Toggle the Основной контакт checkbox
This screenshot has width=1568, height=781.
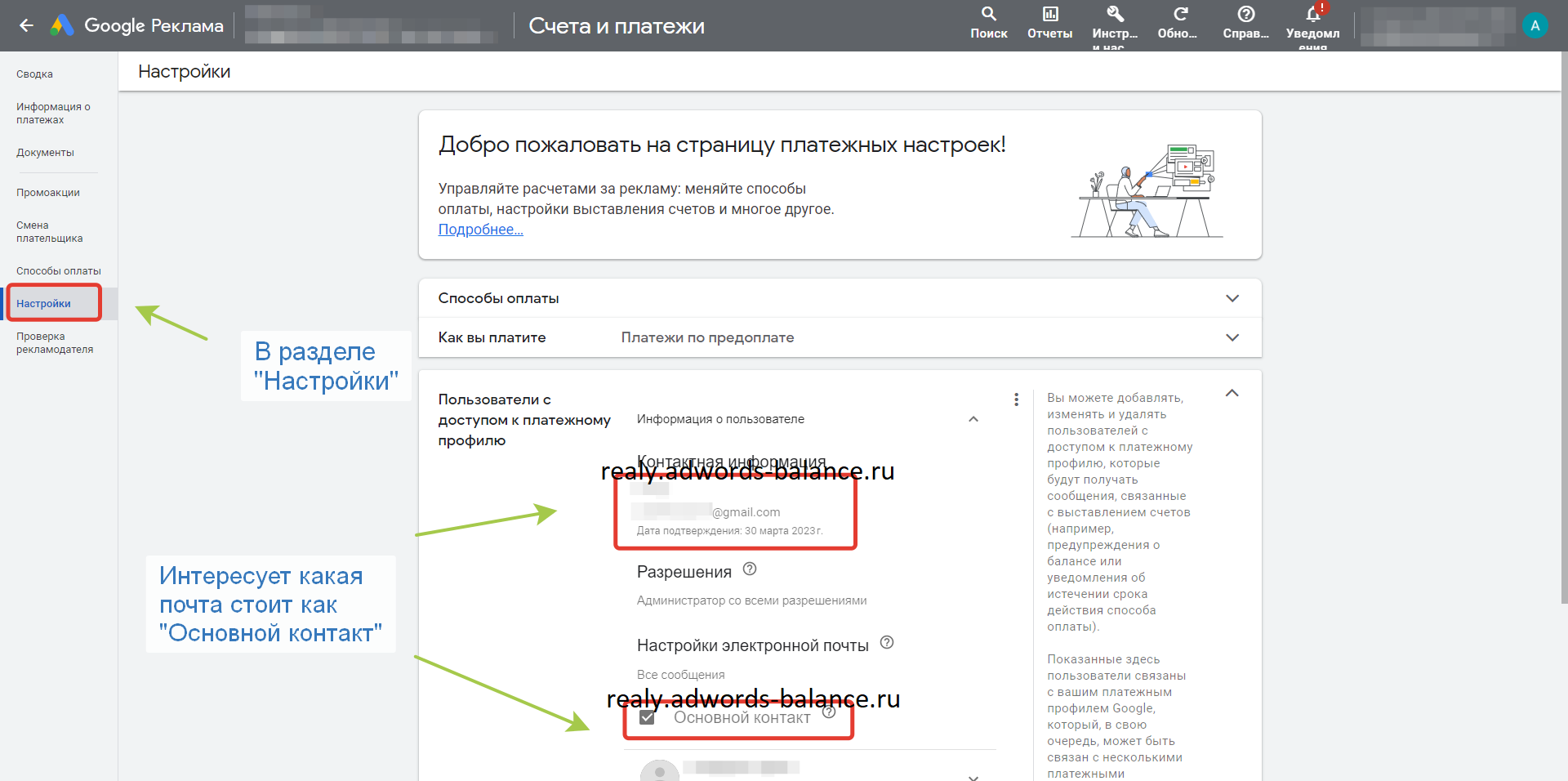click(647, 717)
